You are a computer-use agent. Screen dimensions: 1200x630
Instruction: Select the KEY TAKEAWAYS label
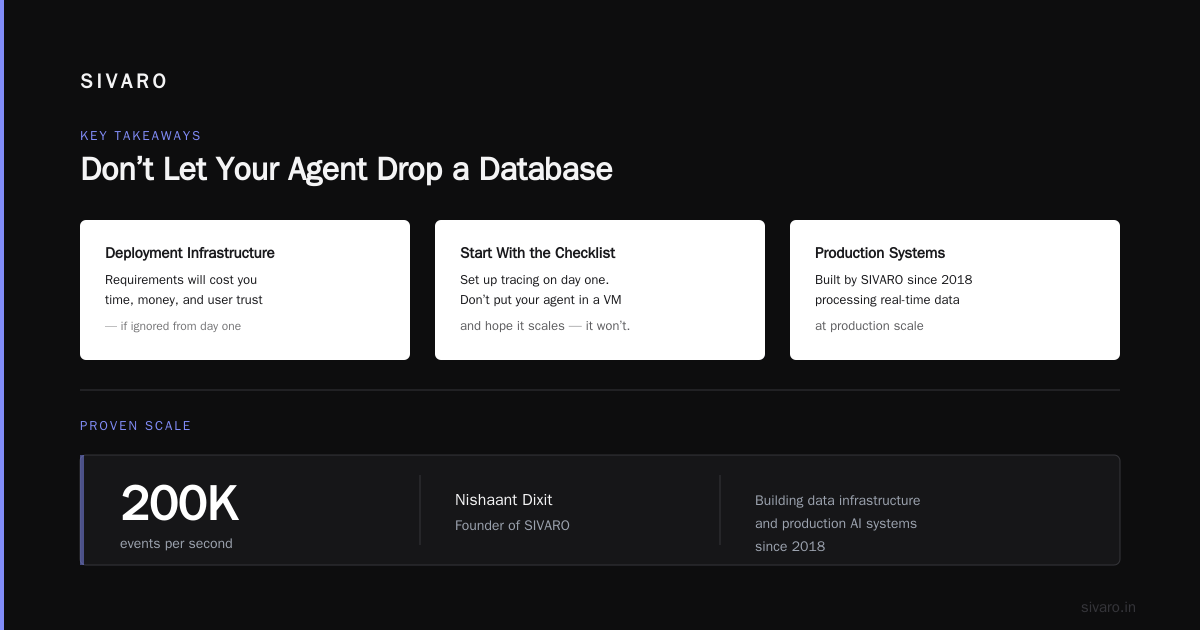tap(141, 136)
